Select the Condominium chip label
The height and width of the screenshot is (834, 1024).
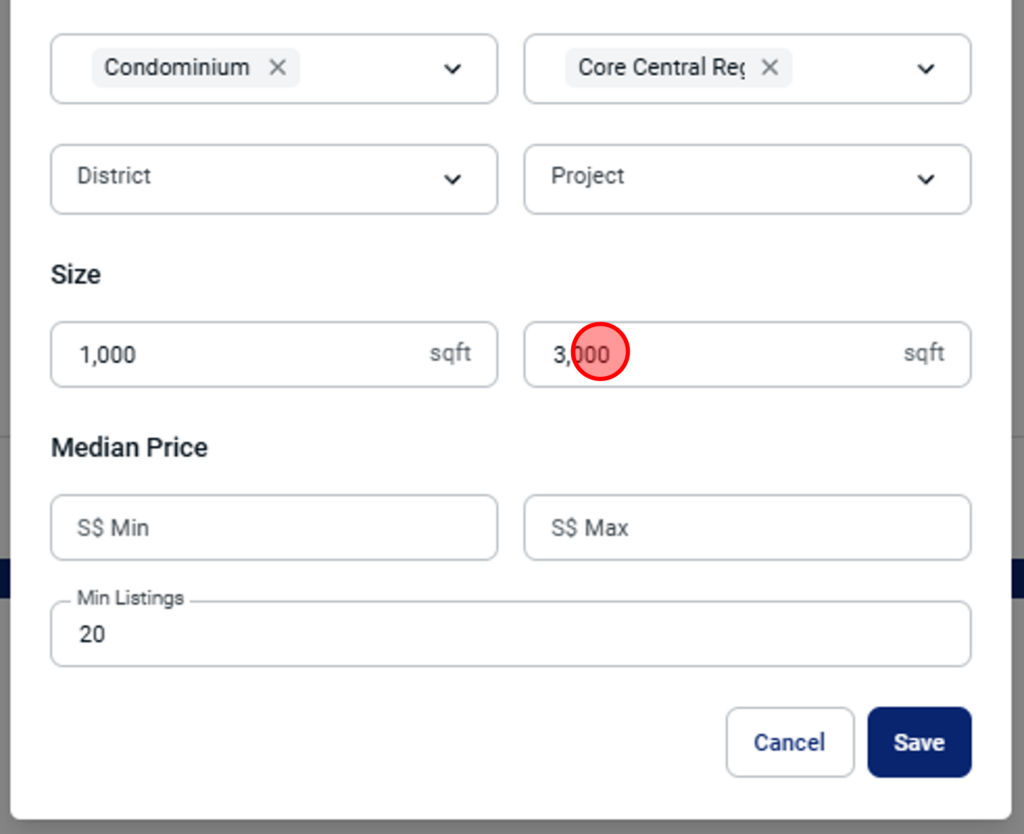click(177, 67)
